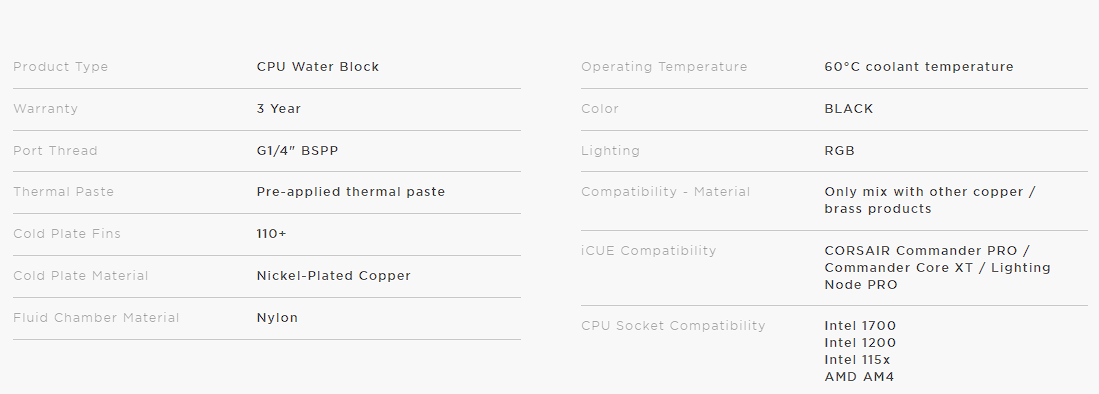Select Intel 1700 socket entry
The image size is (1099, 394).
pos(860,326)
